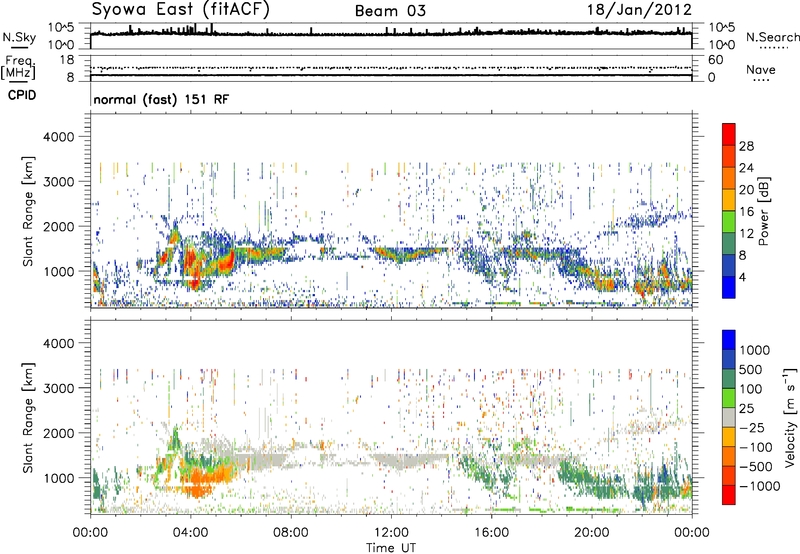Select the 16 dB value on power colorbar
The image size is (800, 554).
746,212
